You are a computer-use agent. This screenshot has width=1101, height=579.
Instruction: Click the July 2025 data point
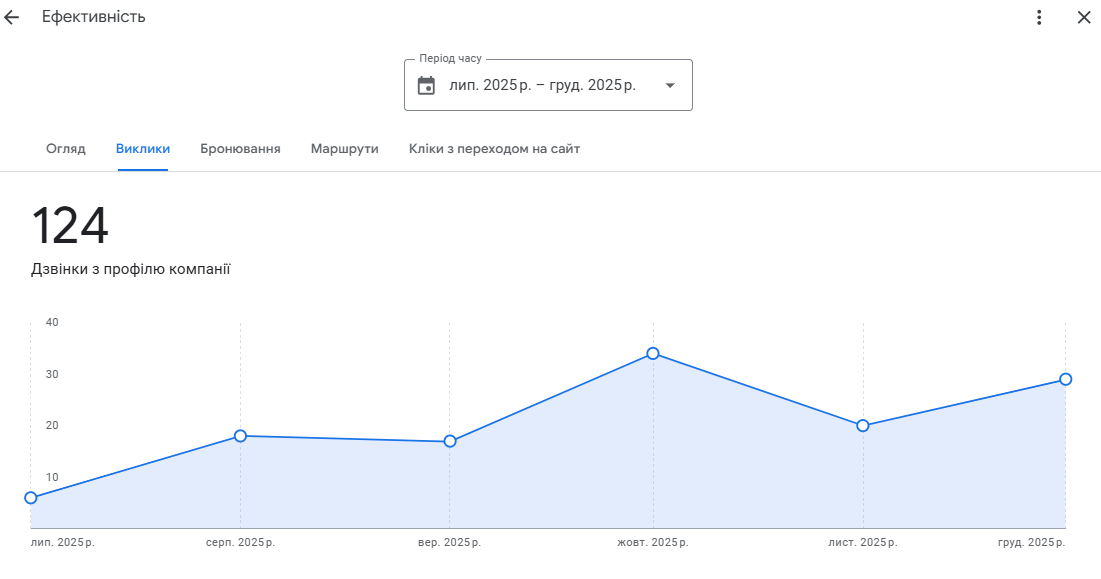[x=31, y=498]
